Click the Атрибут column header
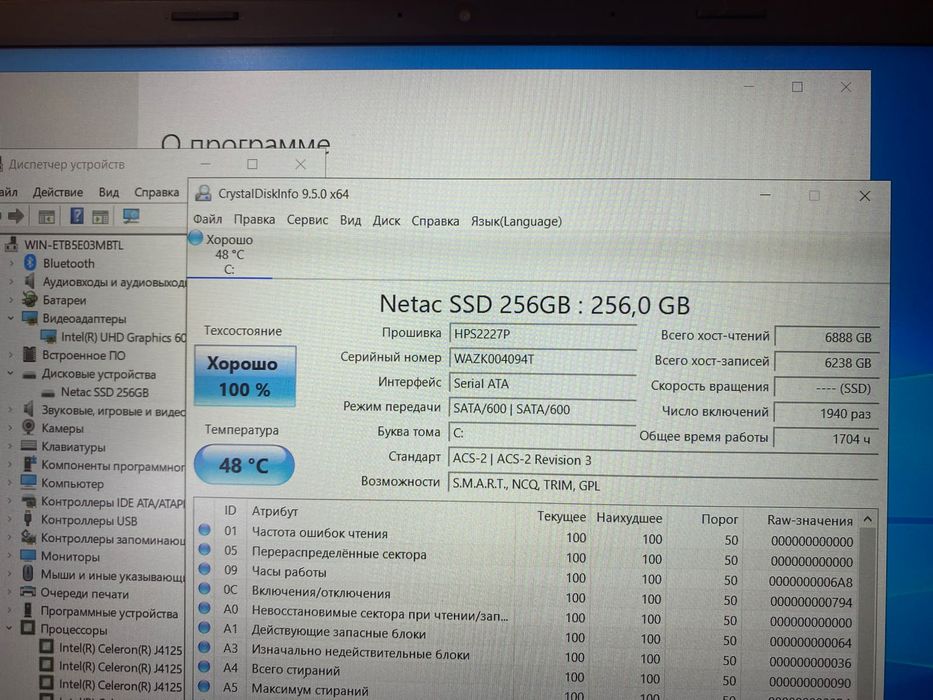This screenshot has height=700, width=933. (274, 511)
